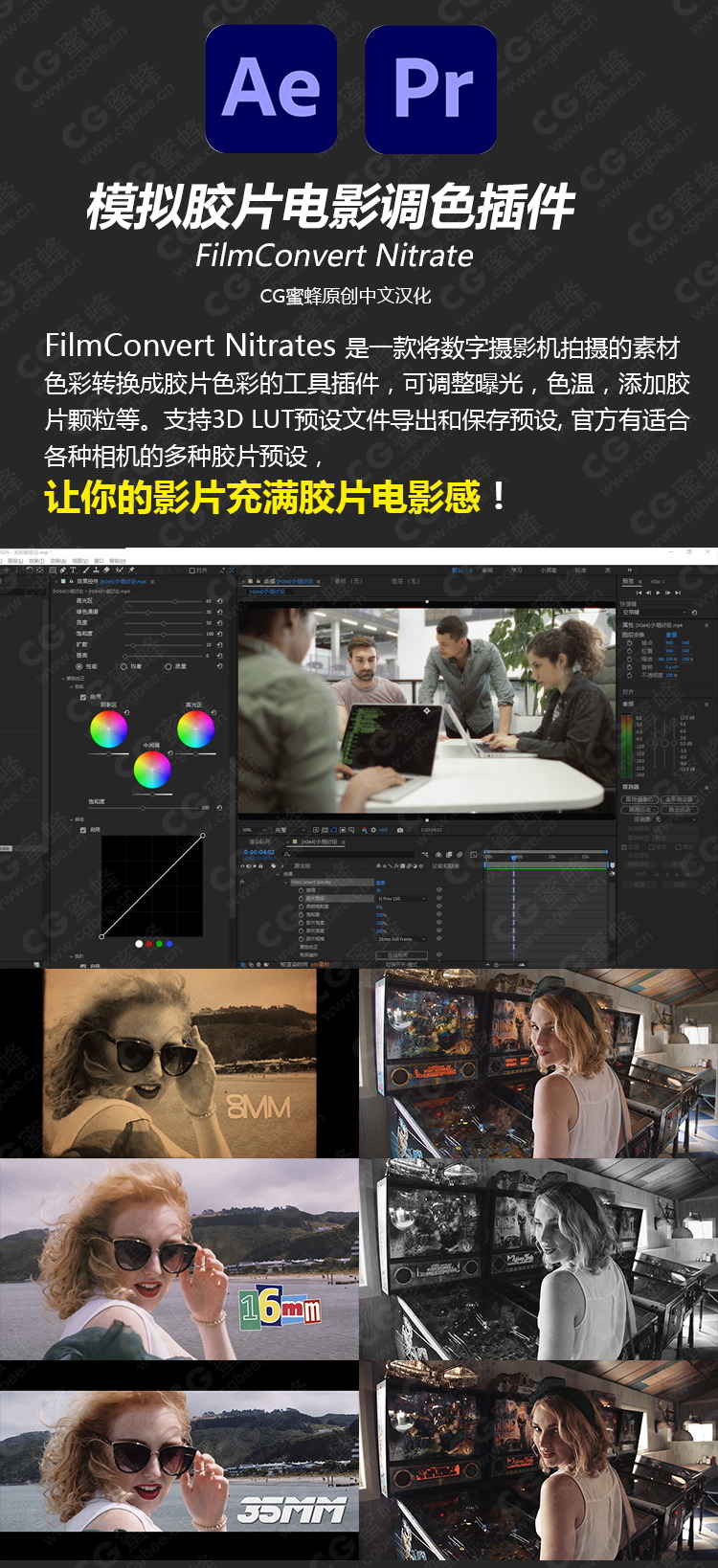Viewport: 718px width, 1568px height.
Task: Open the 35mm Full Frame dropdown
Action: (401, 939)
